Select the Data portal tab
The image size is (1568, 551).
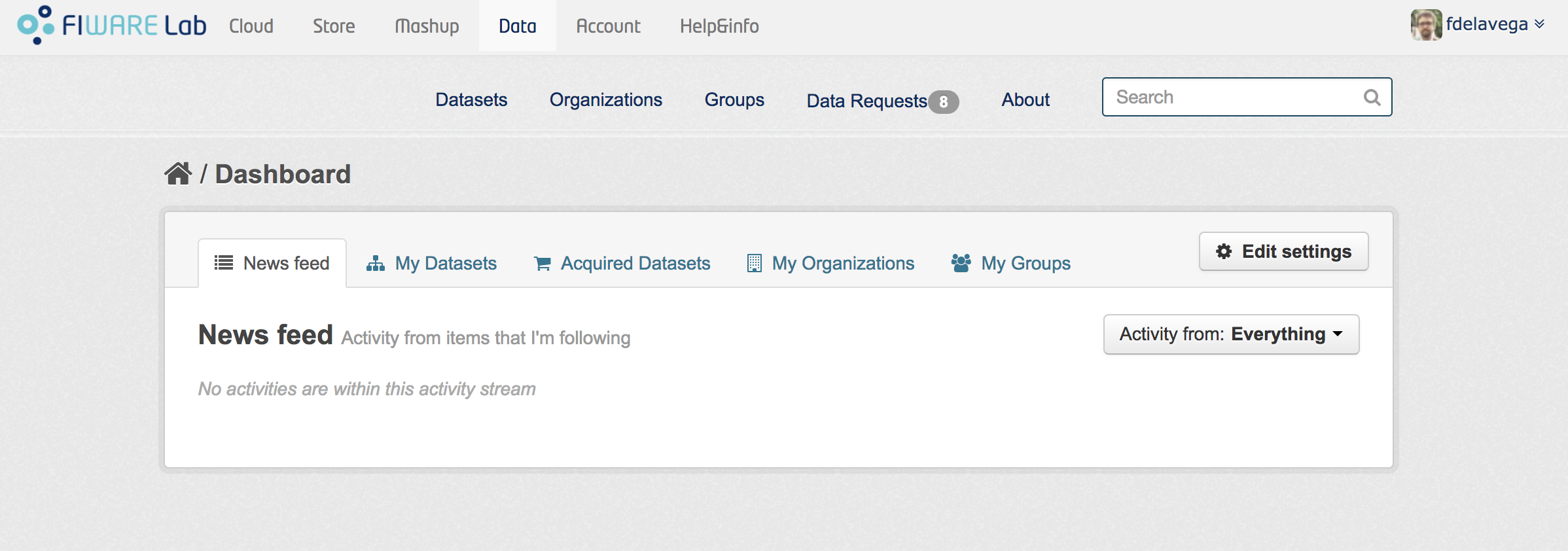[x=518, y=26]
